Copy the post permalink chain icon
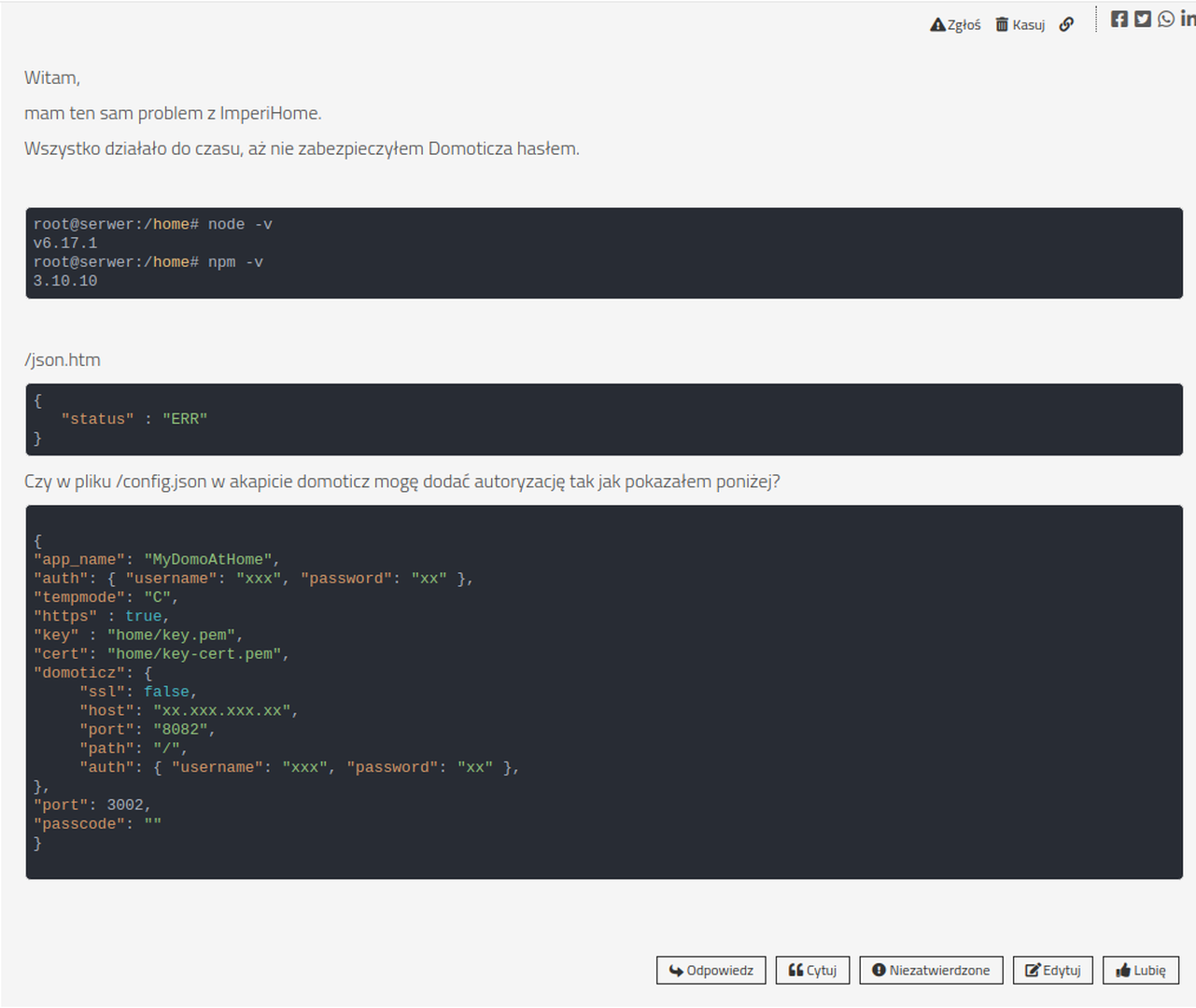The height and width of the screenshot is (1008, 1196). click(1066, 25)
